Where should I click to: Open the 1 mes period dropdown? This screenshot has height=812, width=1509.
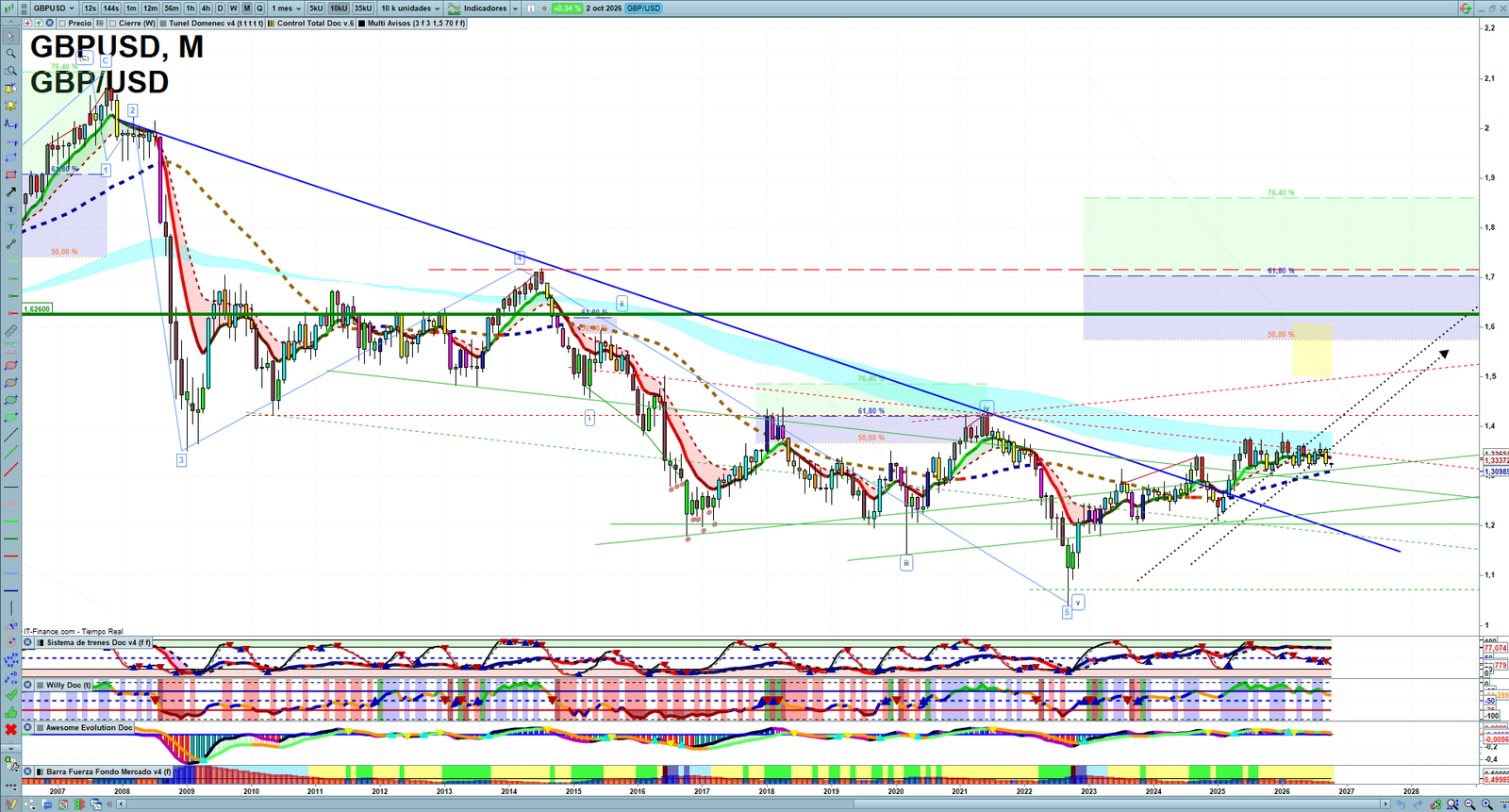tap(288, 8)
